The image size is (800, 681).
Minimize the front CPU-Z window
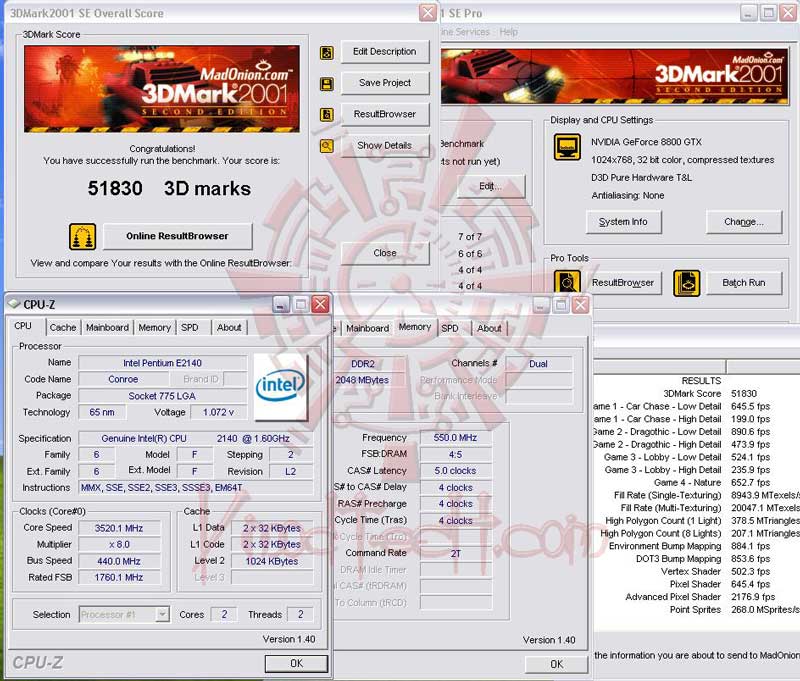pos(281,305)
